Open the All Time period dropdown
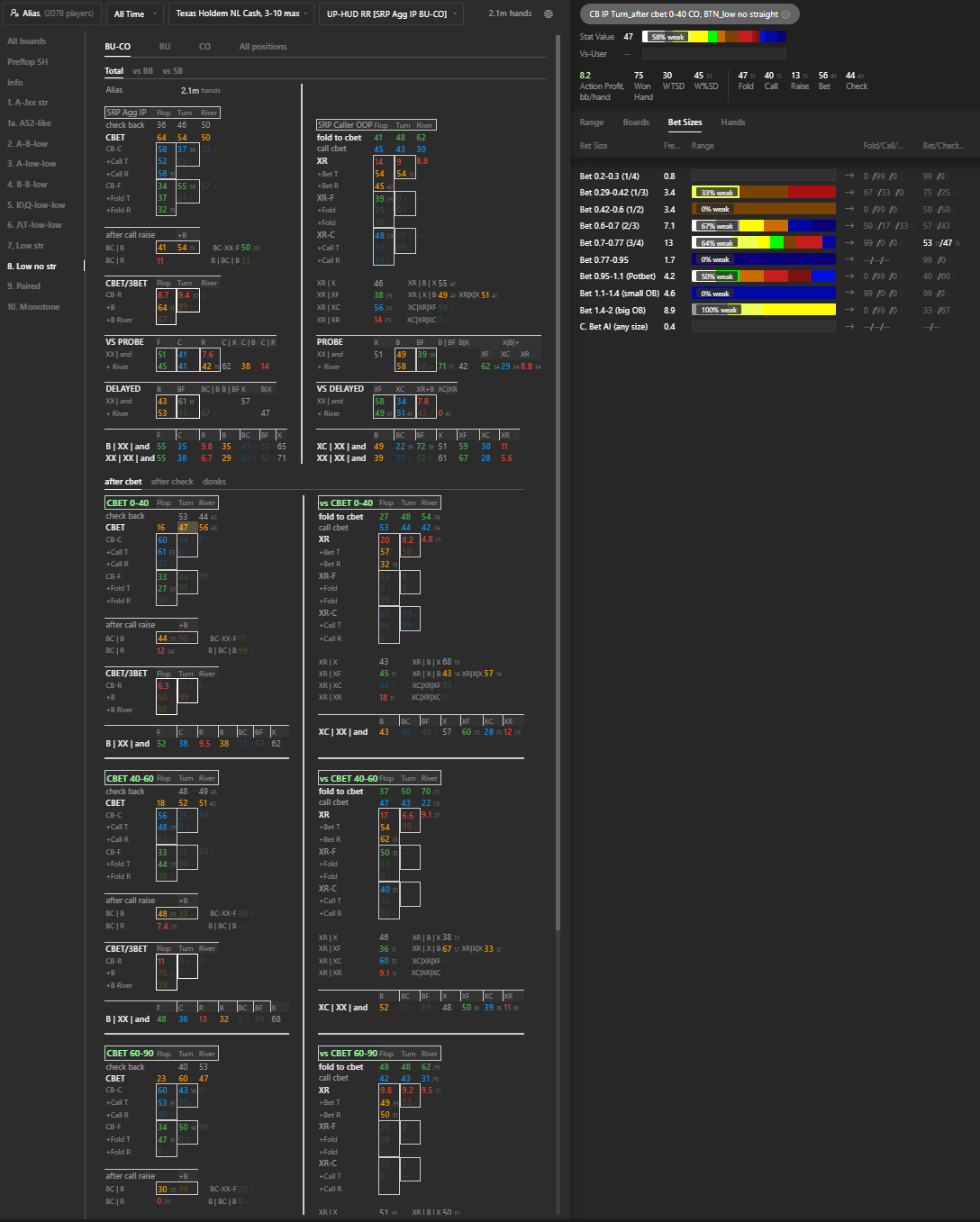The height and width of the screenshot is (1222, 980). coord(135,14)
